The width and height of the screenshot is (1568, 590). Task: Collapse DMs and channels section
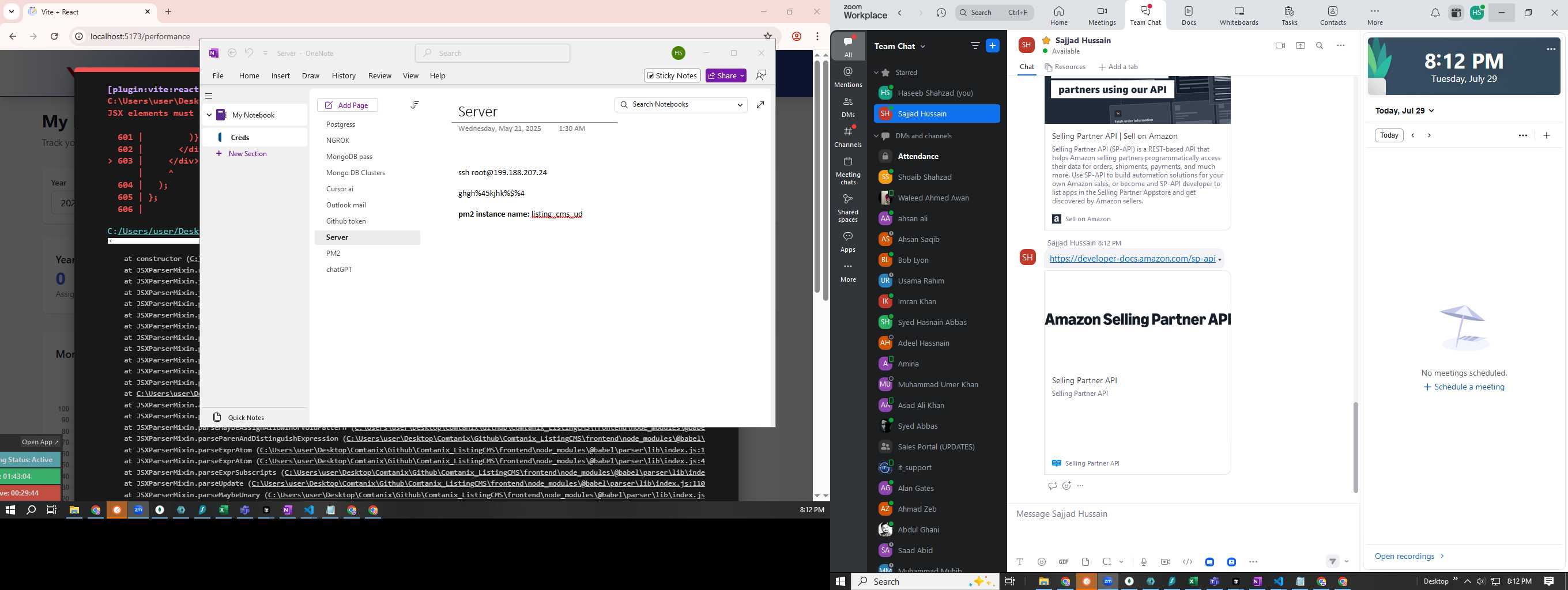pos(876,135)
